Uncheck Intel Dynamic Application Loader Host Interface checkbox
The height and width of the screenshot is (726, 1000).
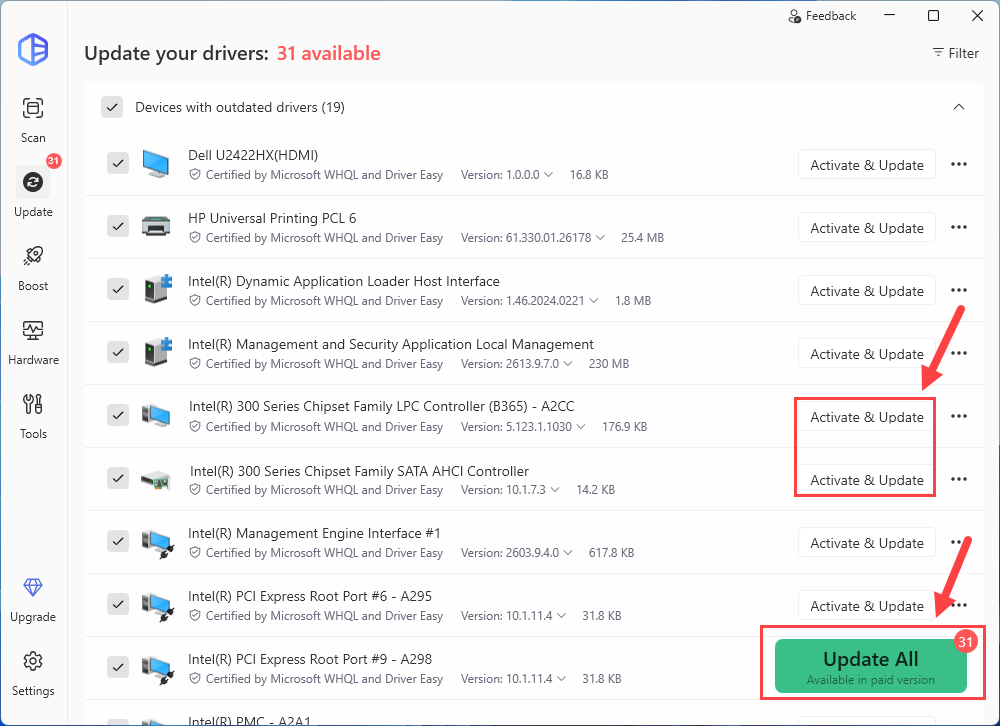click(x=118, y=289)
